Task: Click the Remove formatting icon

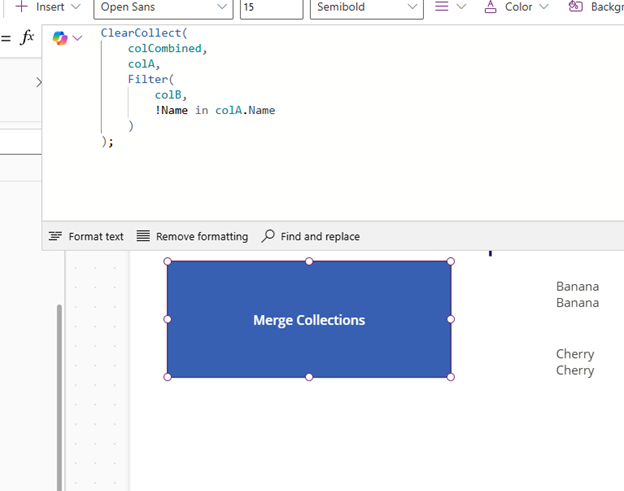Action: click(143, 236)
